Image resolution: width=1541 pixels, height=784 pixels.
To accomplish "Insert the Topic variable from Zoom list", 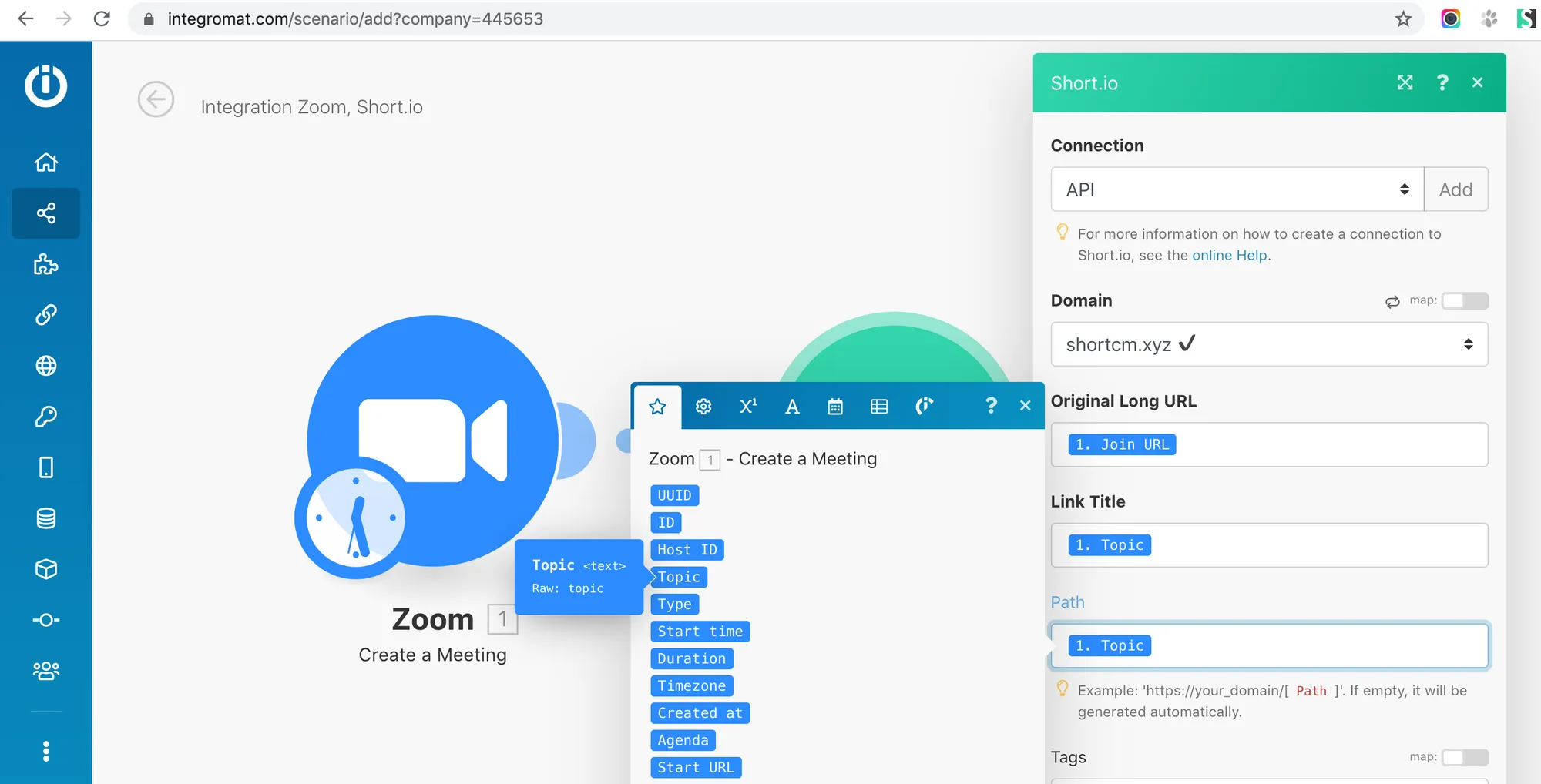I will (x=679, y=577).
